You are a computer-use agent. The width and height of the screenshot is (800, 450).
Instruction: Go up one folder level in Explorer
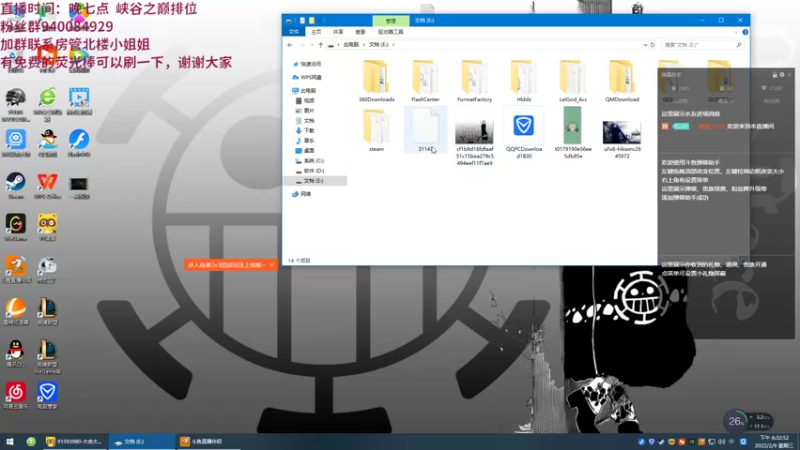[320, 45]
